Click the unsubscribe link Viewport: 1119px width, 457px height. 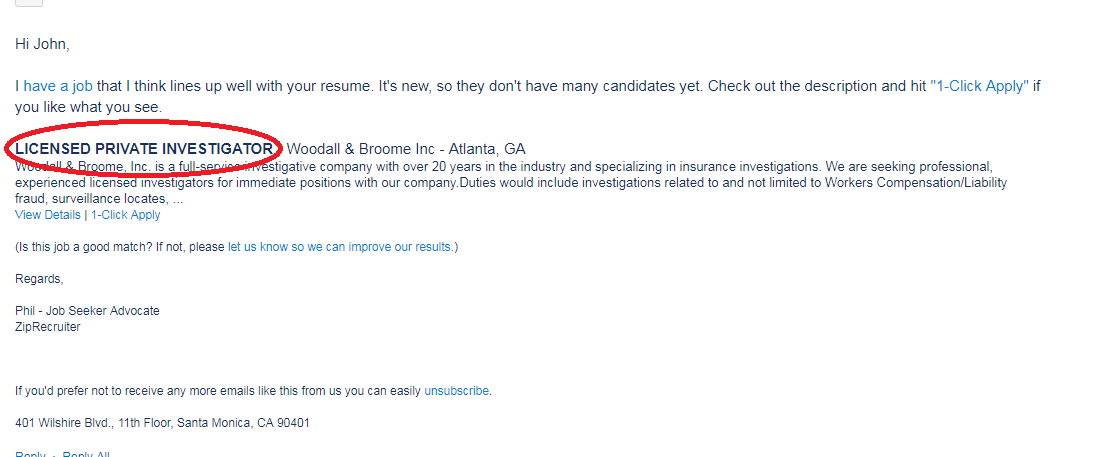pyautogui.click(x=457, y=391)
